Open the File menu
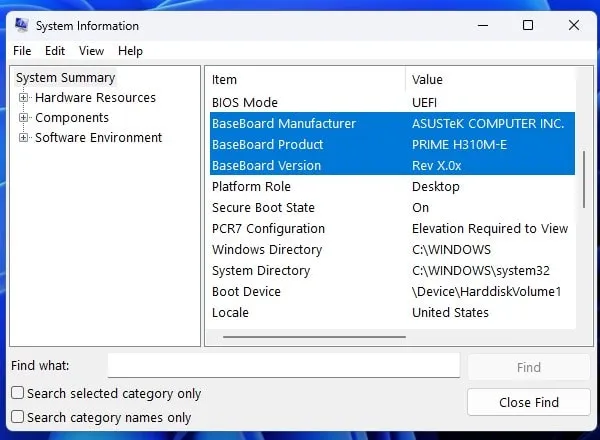Screen dimensions: 600x440 coord(22,51)
